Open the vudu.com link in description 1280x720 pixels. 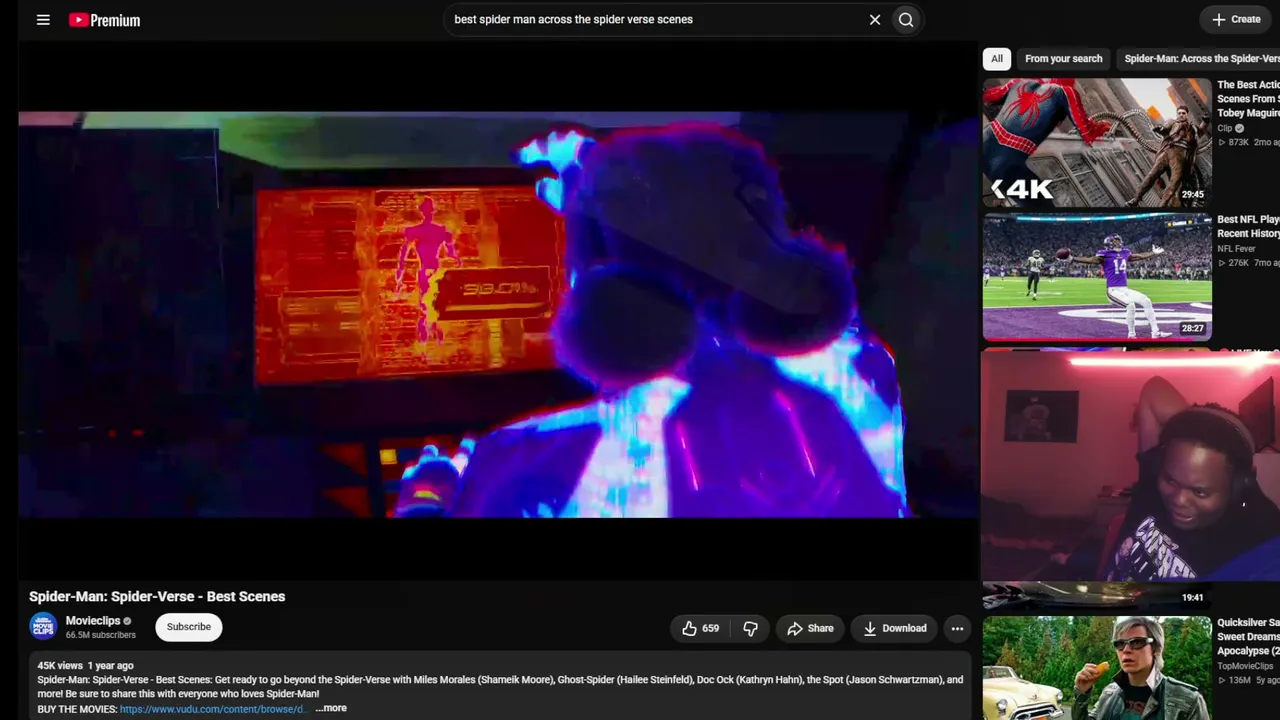tap(212, 709)
